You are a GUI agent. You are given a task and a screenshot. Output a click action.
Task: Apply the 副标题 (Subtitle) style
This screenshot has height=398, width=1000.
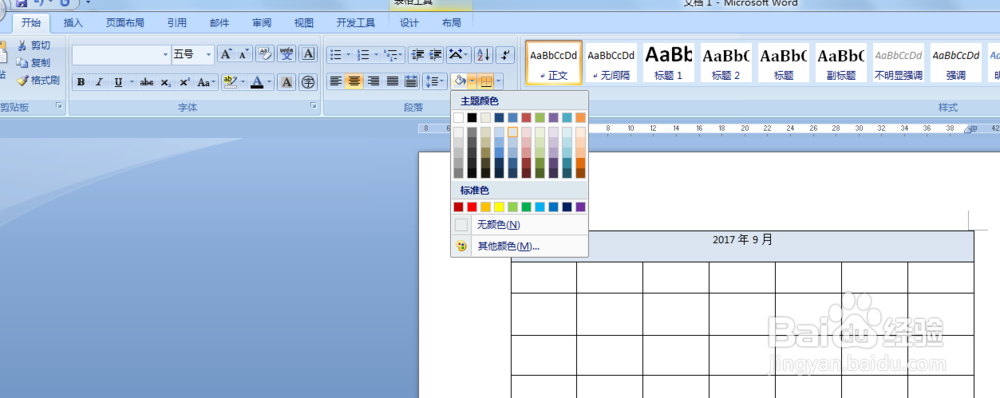[x=841, y=63]
